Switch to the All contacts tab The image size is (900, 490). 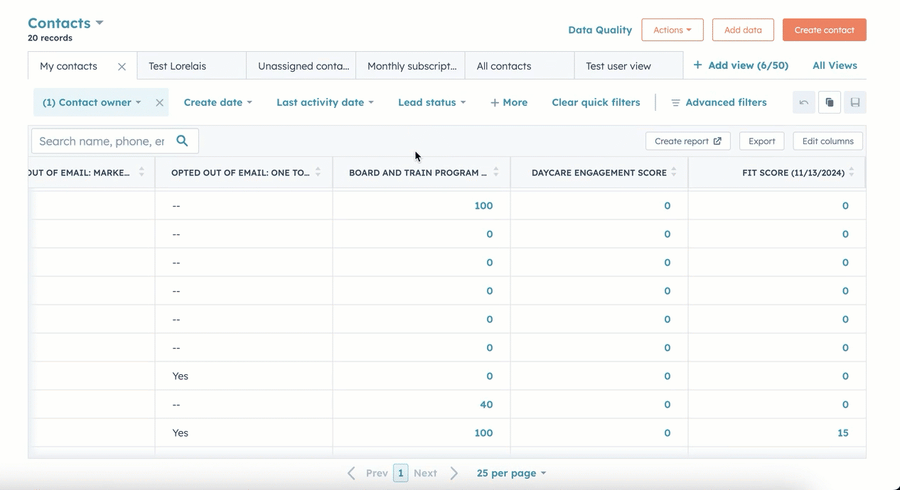[519, 66]
